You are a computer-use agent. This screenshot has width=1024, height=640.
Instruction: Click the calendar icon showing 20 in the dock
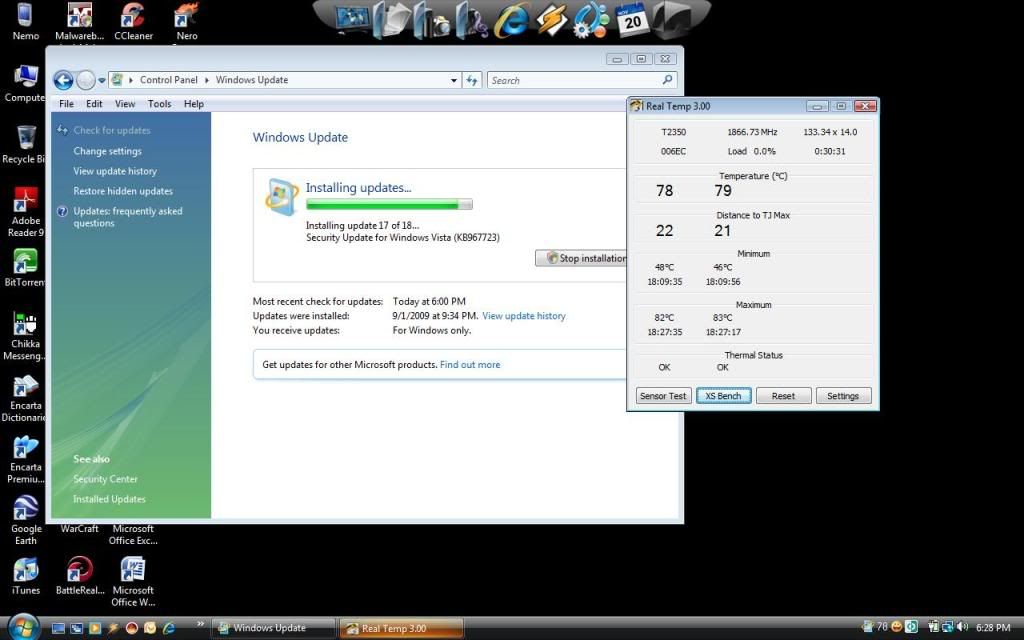631,18
